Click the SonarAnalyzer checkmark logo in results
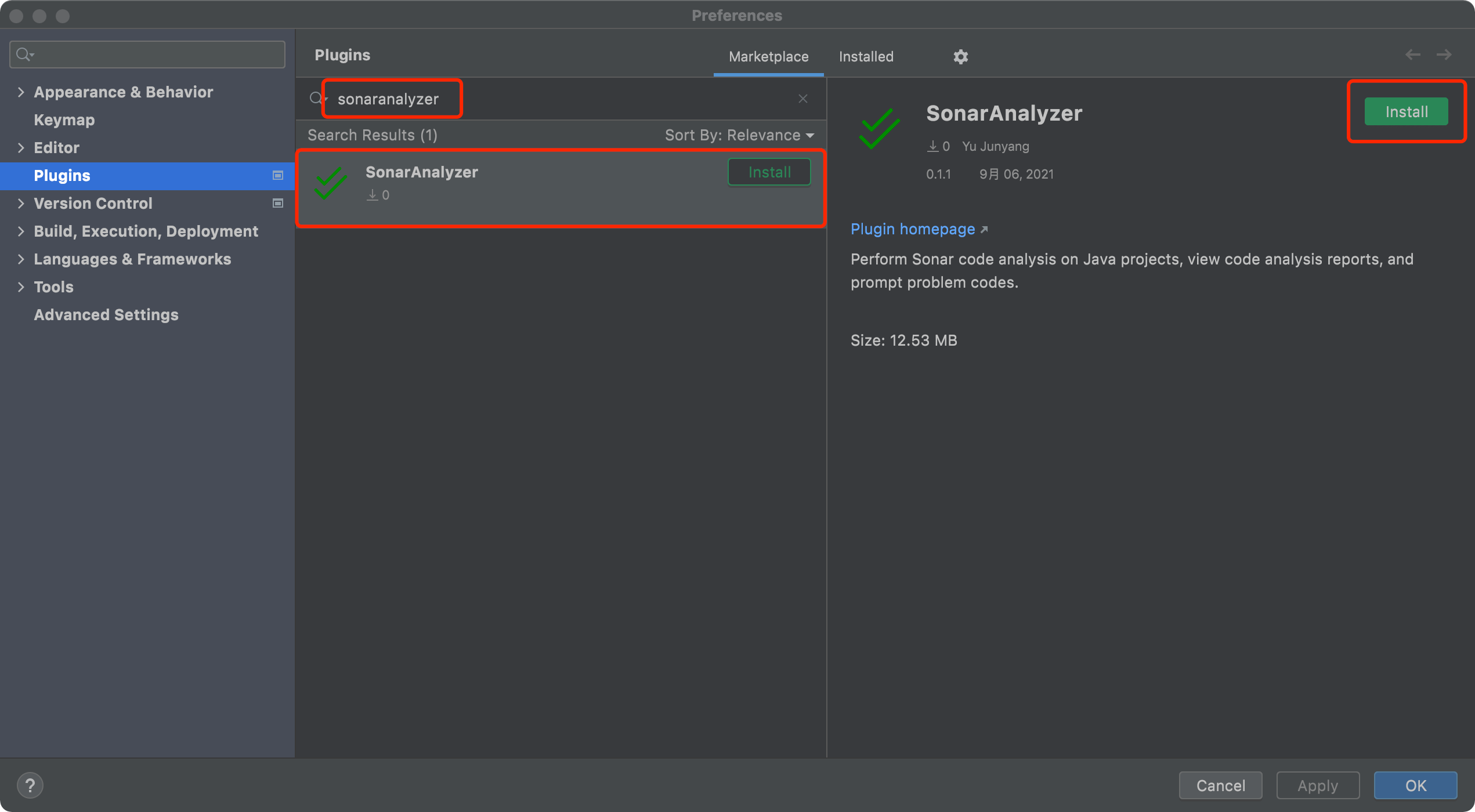This screenshot has height=812, width=1475. pos(330,183)
